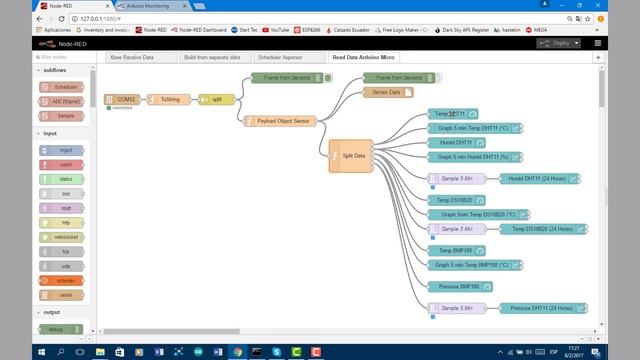Bookmark this page with the star icon

pyautogui.click(x=587, y=19)
